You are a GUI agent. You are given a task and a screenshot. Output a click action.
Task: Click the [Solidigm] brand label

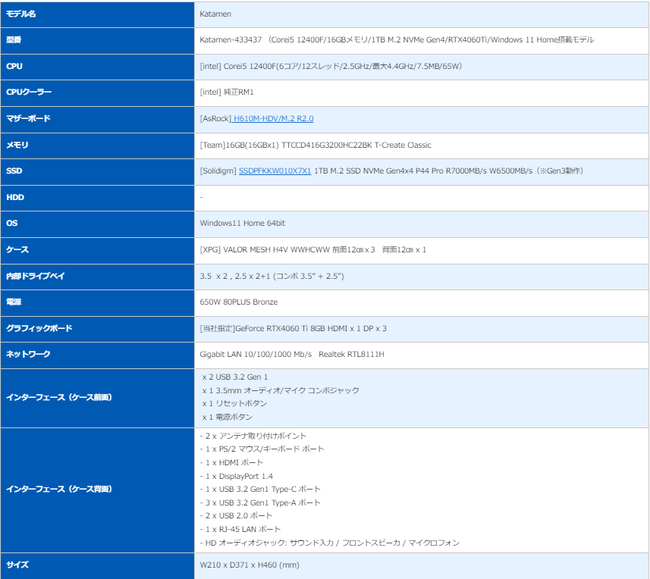(x=218, y=171)
